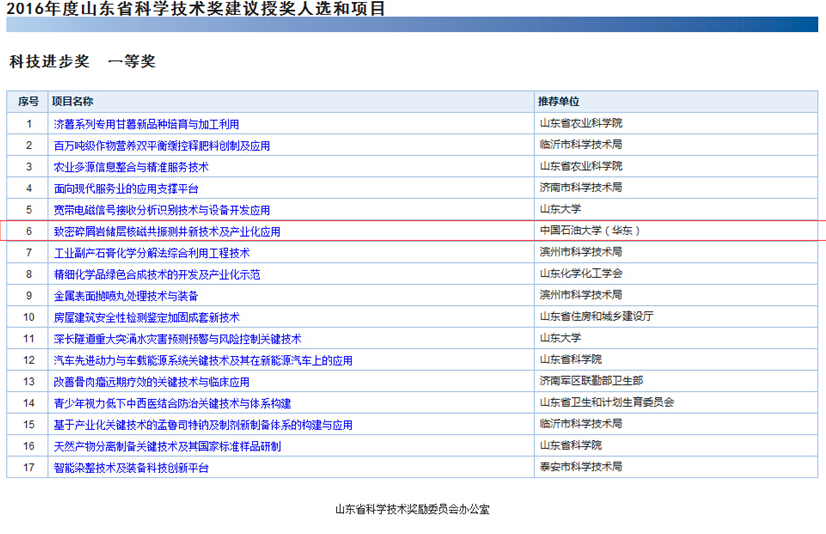826x534 pixels.
Task: Open highlighted project 致密碎屑岩储层核磁共振测井新技术及产业化应用
Action: pos(167,232)
